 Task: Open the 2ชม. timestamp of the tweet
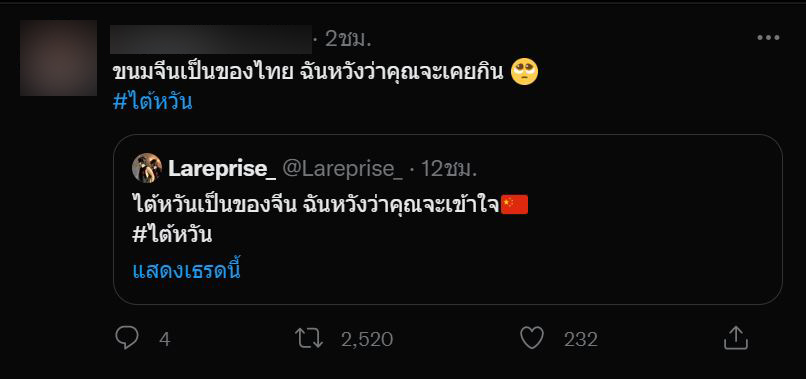pyautogui.click(x=348, y=39)
